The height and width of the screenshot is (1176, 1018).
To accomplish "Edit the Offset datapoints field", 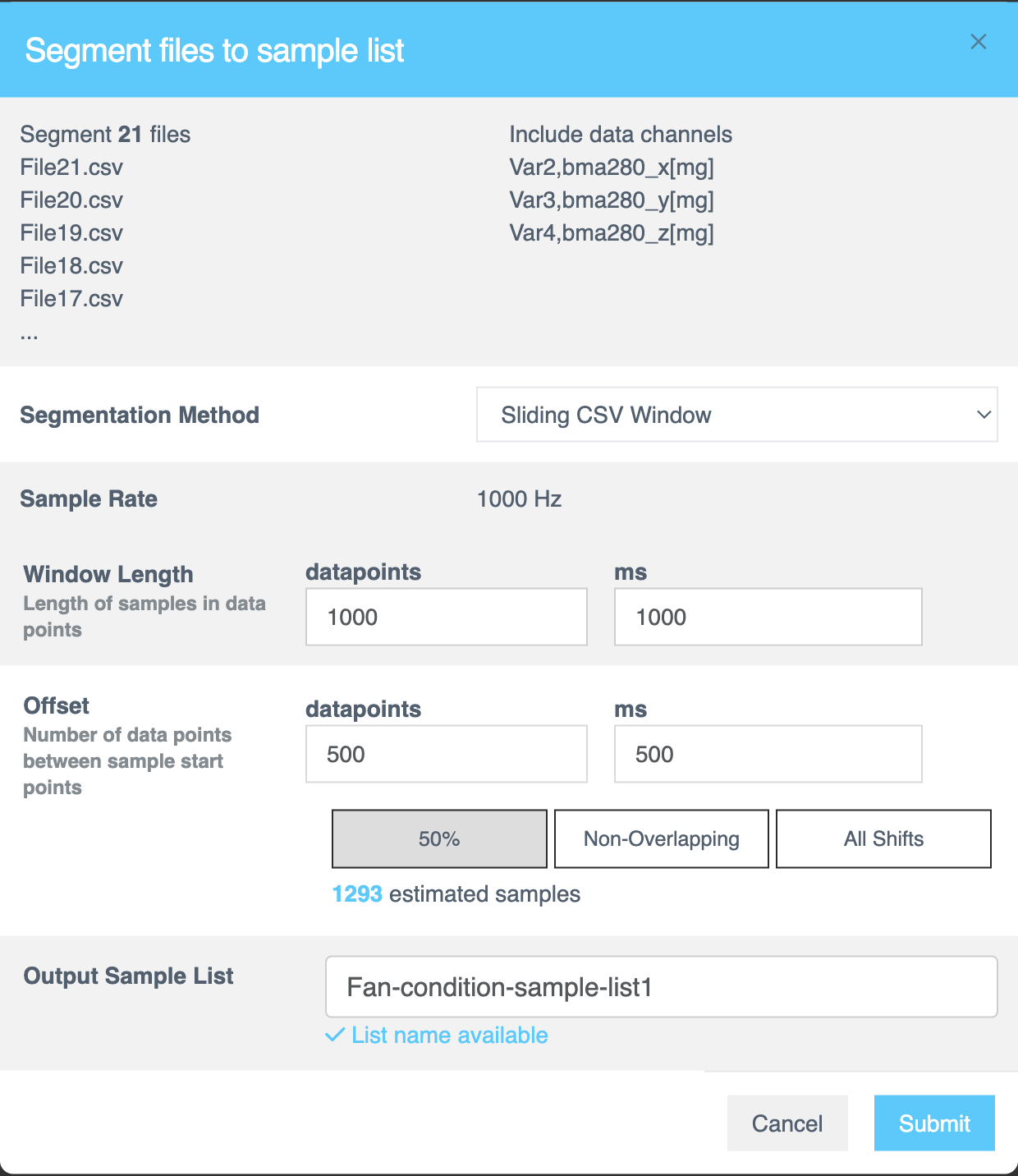I will 446,753.
